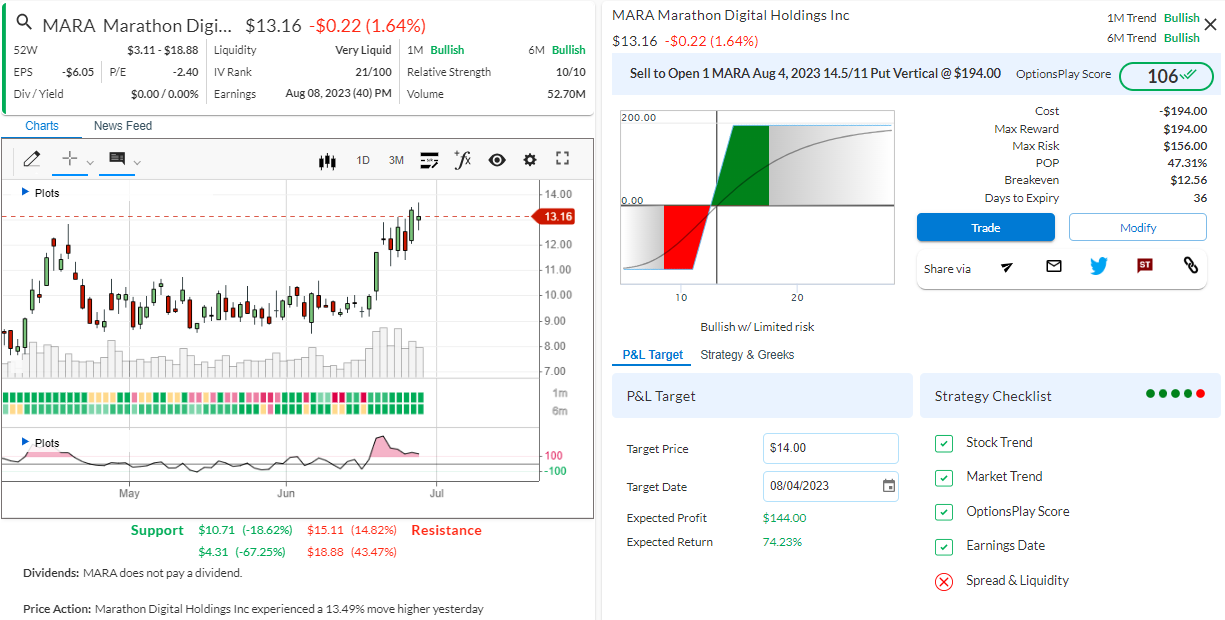
Task: Open the Target Date calendar picker
Action: (889, 486)
